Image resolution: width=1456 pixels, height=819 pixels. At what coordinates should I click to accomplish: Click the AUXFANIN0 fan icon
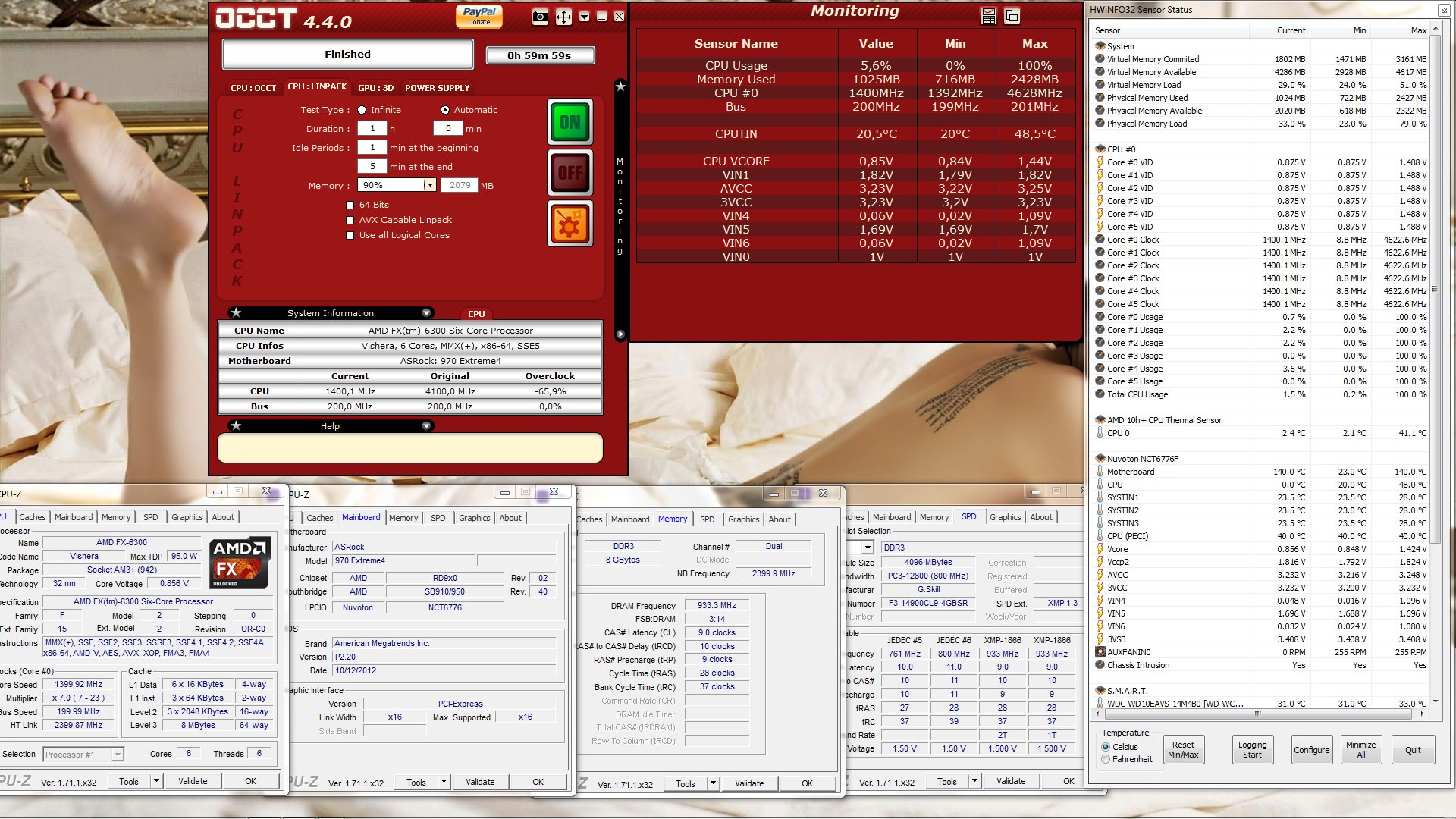(1100, 652)
